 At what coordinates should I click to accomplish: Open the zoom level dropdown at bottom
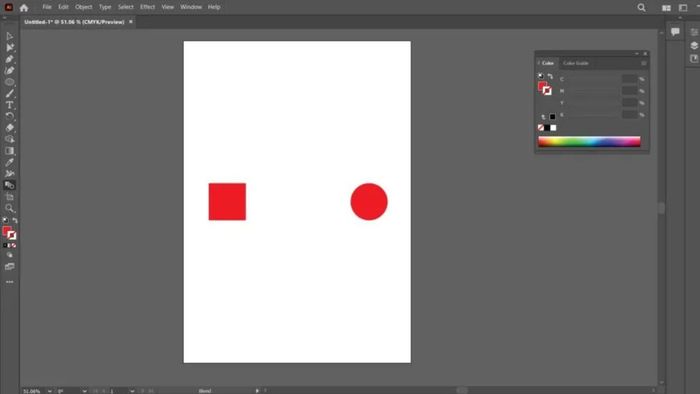(49, 391)
